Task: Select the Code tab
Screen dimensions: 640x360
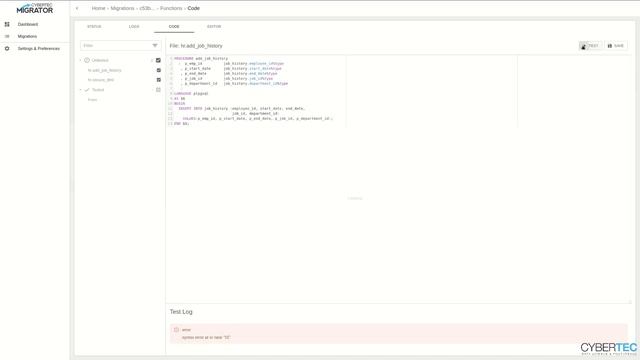Action: click(x=174, y=27)
